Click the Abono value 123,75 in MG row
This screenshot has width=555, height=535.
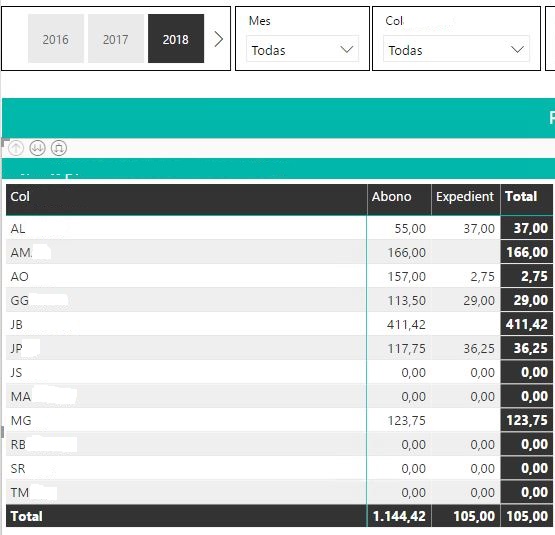point(406,421)
